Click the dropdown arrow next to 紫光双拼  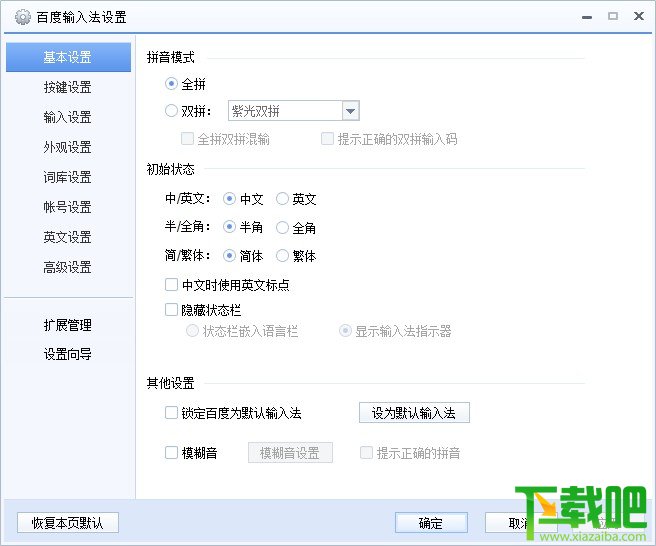(x=351, y=111)
